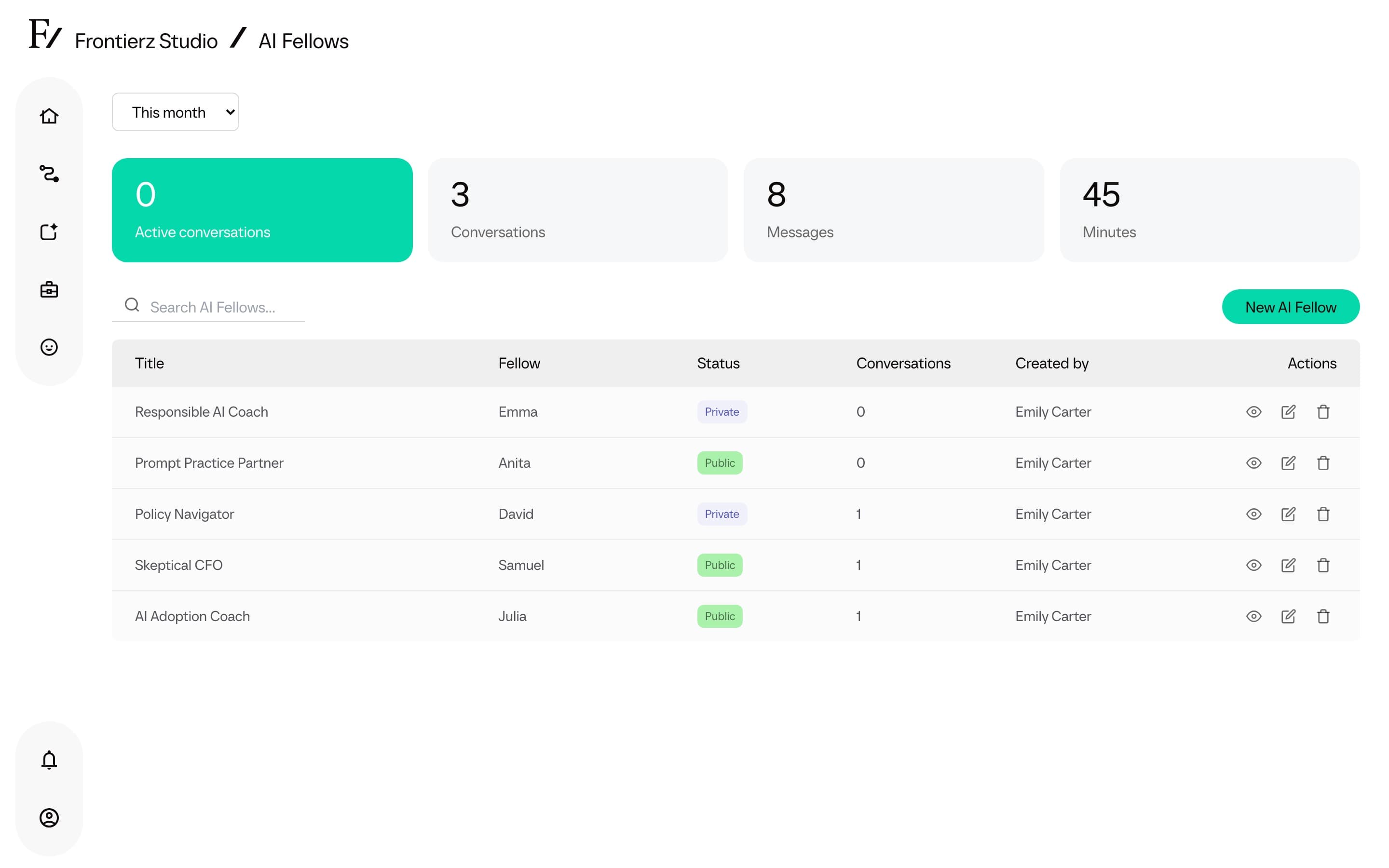Viewport: 1389px width, 868px height.
Task: Click Emily Carter in Policy Navigator row
Action: click(x=1053, y=514)
